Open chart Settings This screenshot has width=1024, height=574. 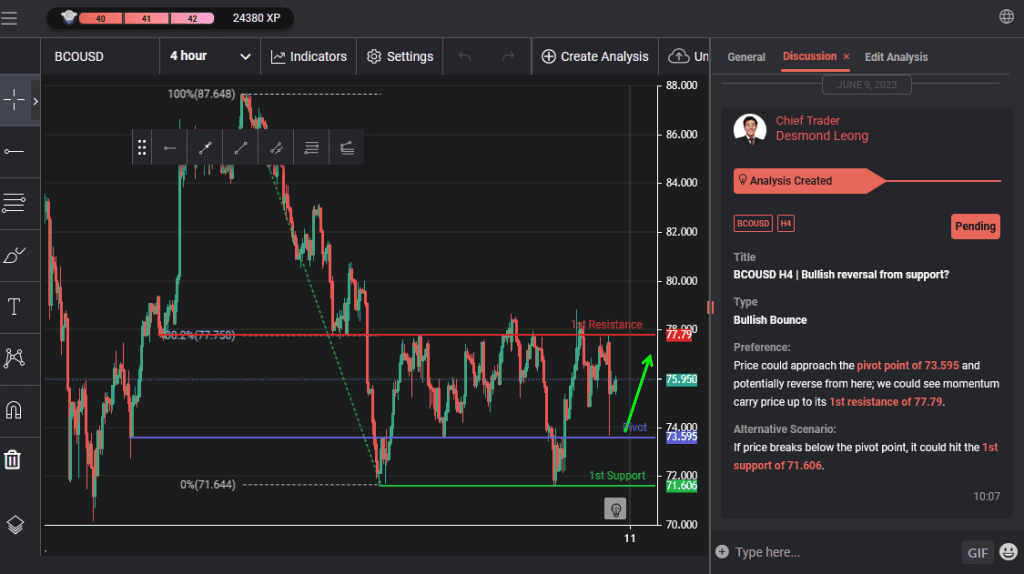(400, 57)
